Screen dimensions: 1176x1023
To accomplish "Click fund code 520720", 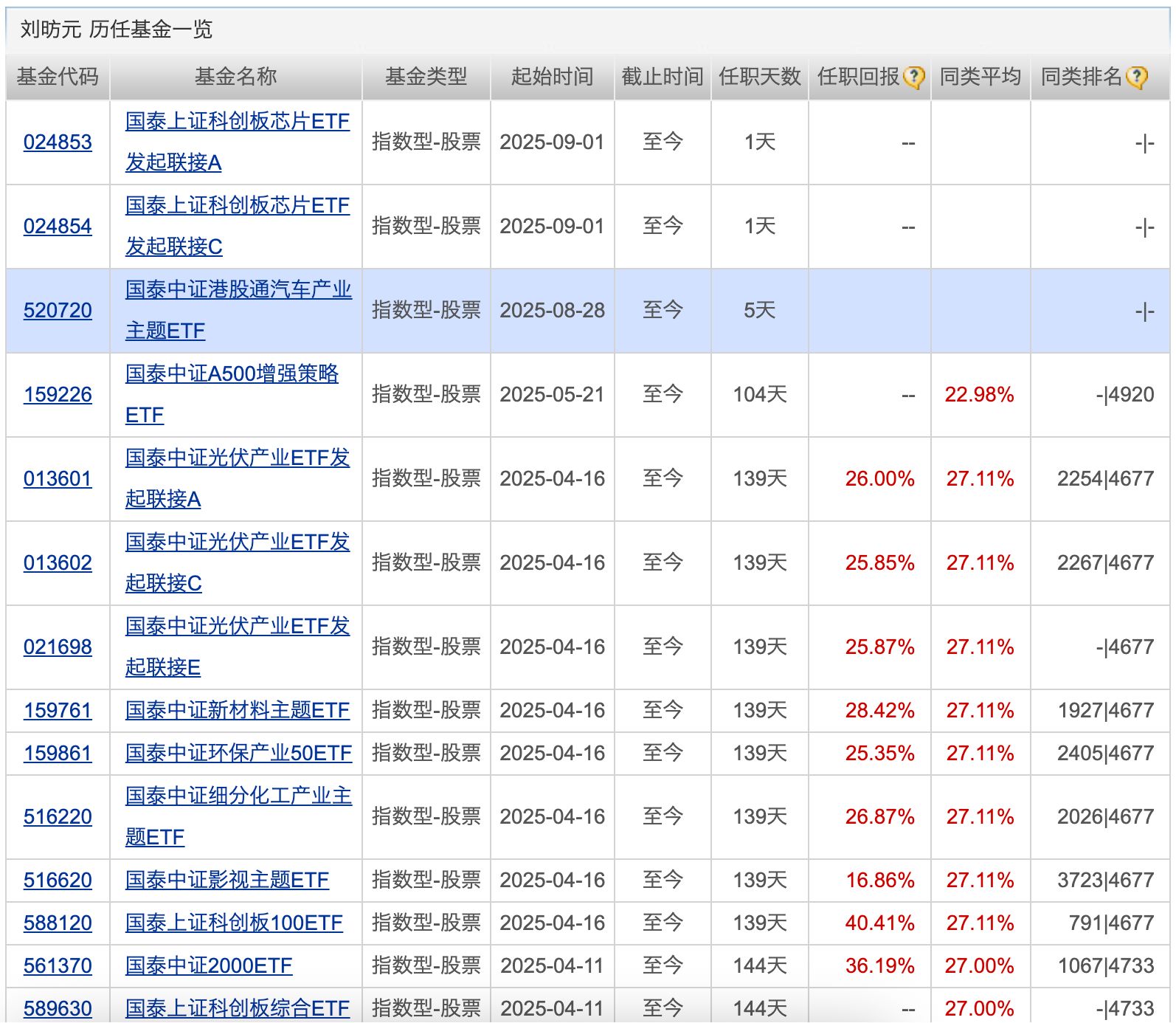I will 58,310.
